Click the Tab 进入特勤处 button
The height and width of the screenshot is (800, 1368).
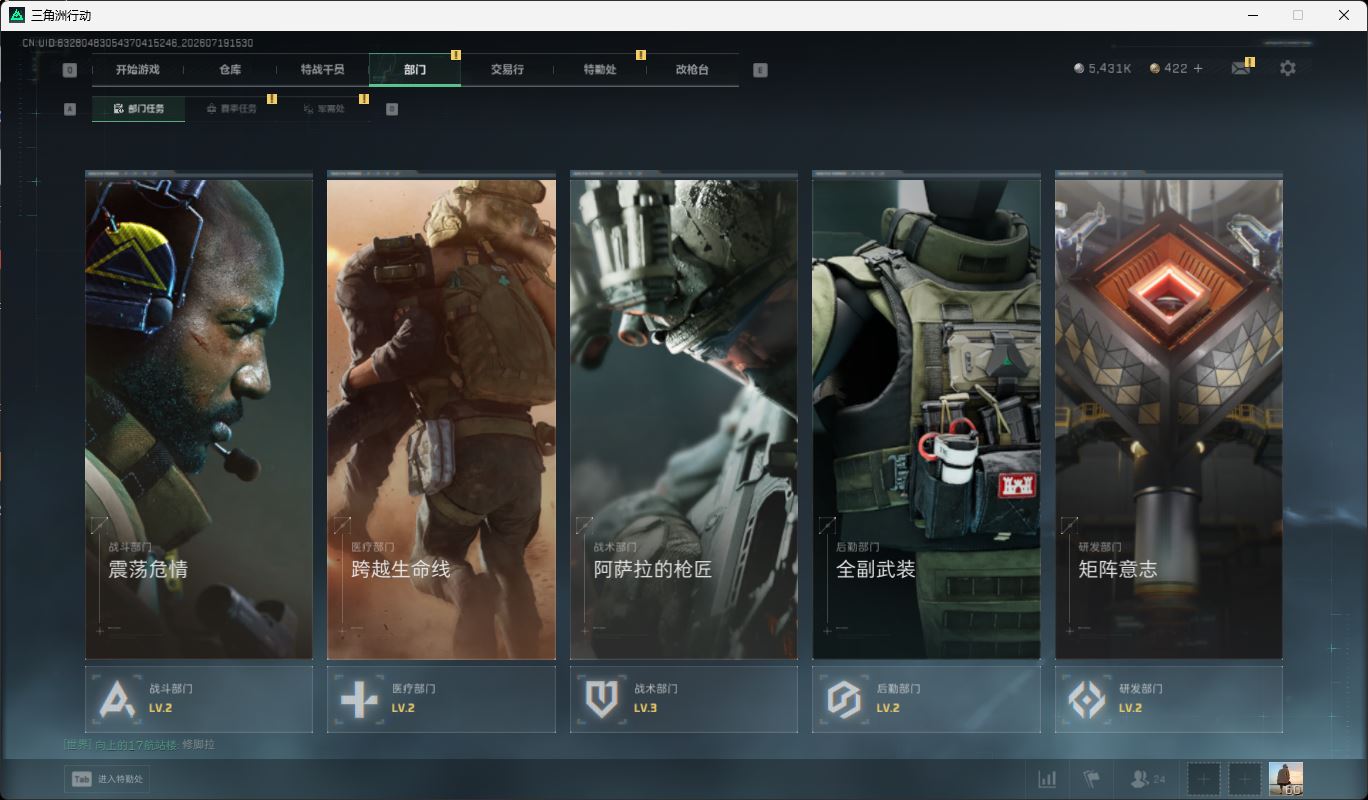[107, 779]
